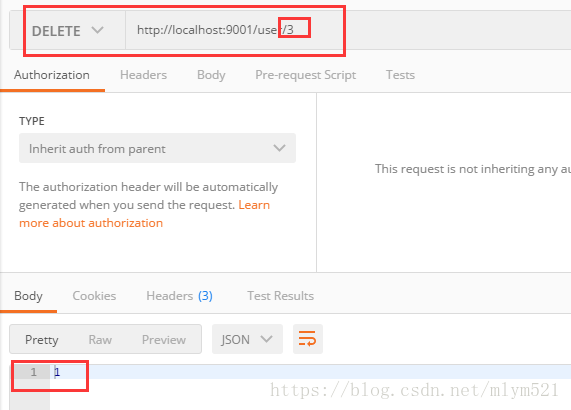Open the request Headers tab
Image resolution: width=571 pixels, height=410 pixels.
143,75
